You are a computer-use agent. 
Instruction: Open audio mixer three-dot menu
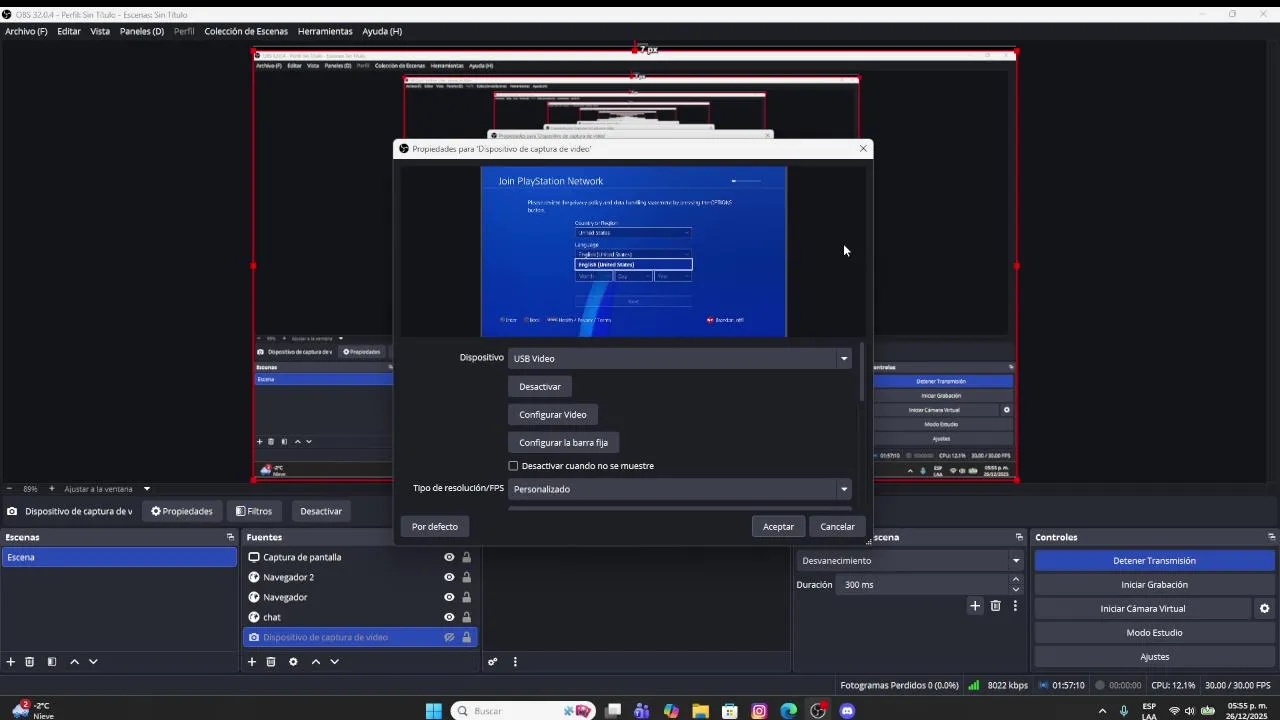[515, 662]
